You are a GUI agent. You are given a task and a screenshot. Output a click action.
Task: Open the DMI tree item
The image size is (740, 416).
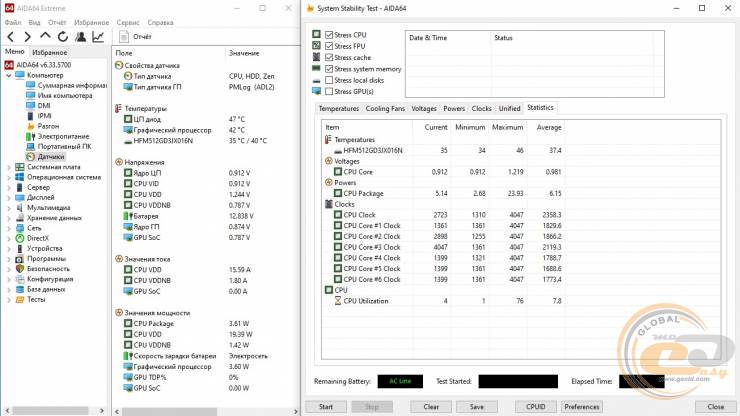(44, 106)
